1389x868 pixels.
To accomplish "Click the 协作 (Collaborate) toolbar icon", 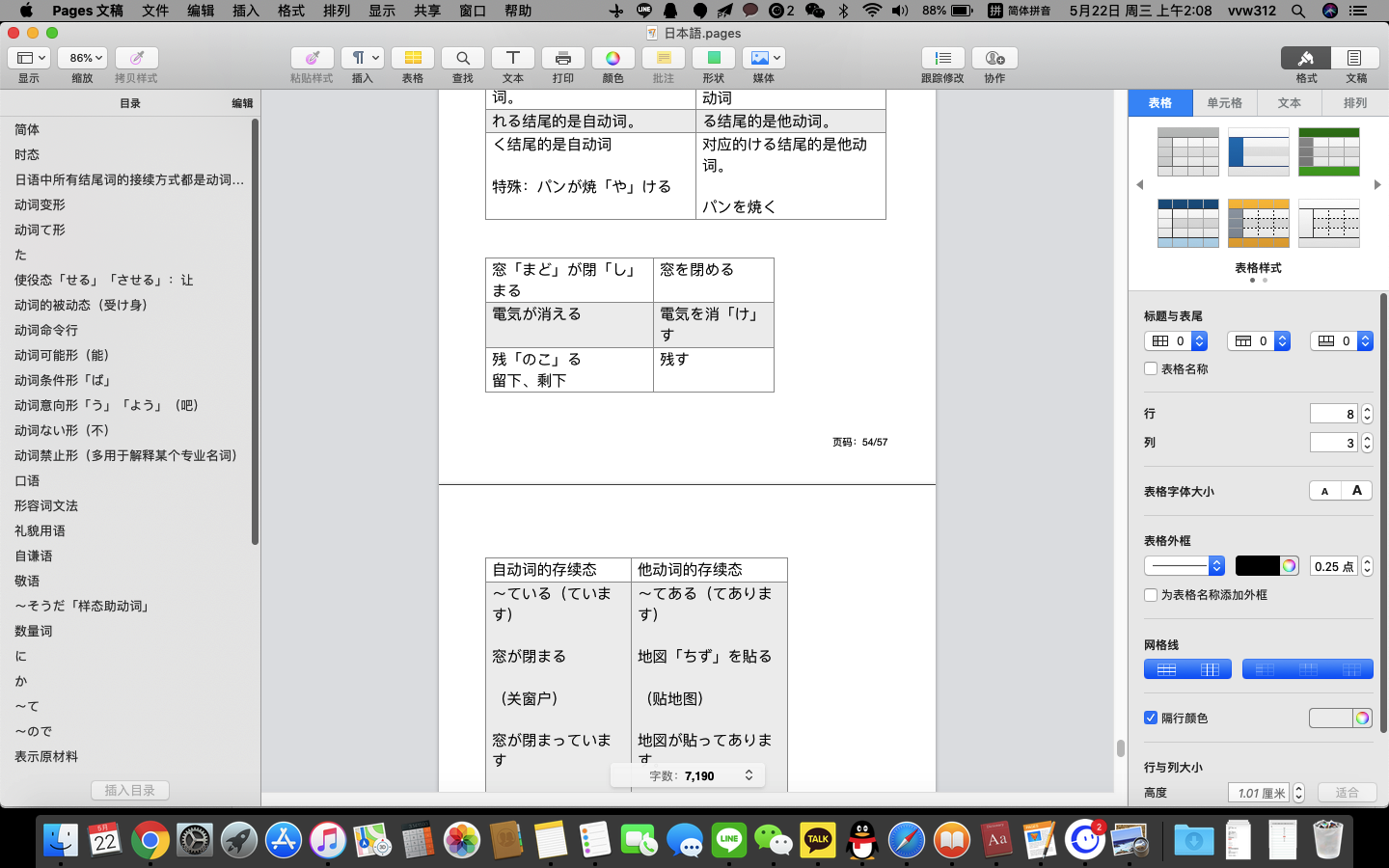I will click(994, 58).
